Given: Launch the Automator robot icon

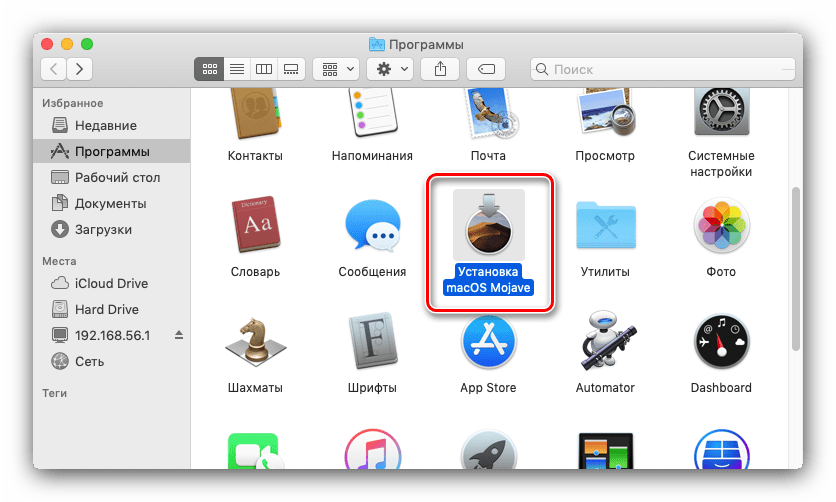Looking at the screenshot, I should (605, 343).
